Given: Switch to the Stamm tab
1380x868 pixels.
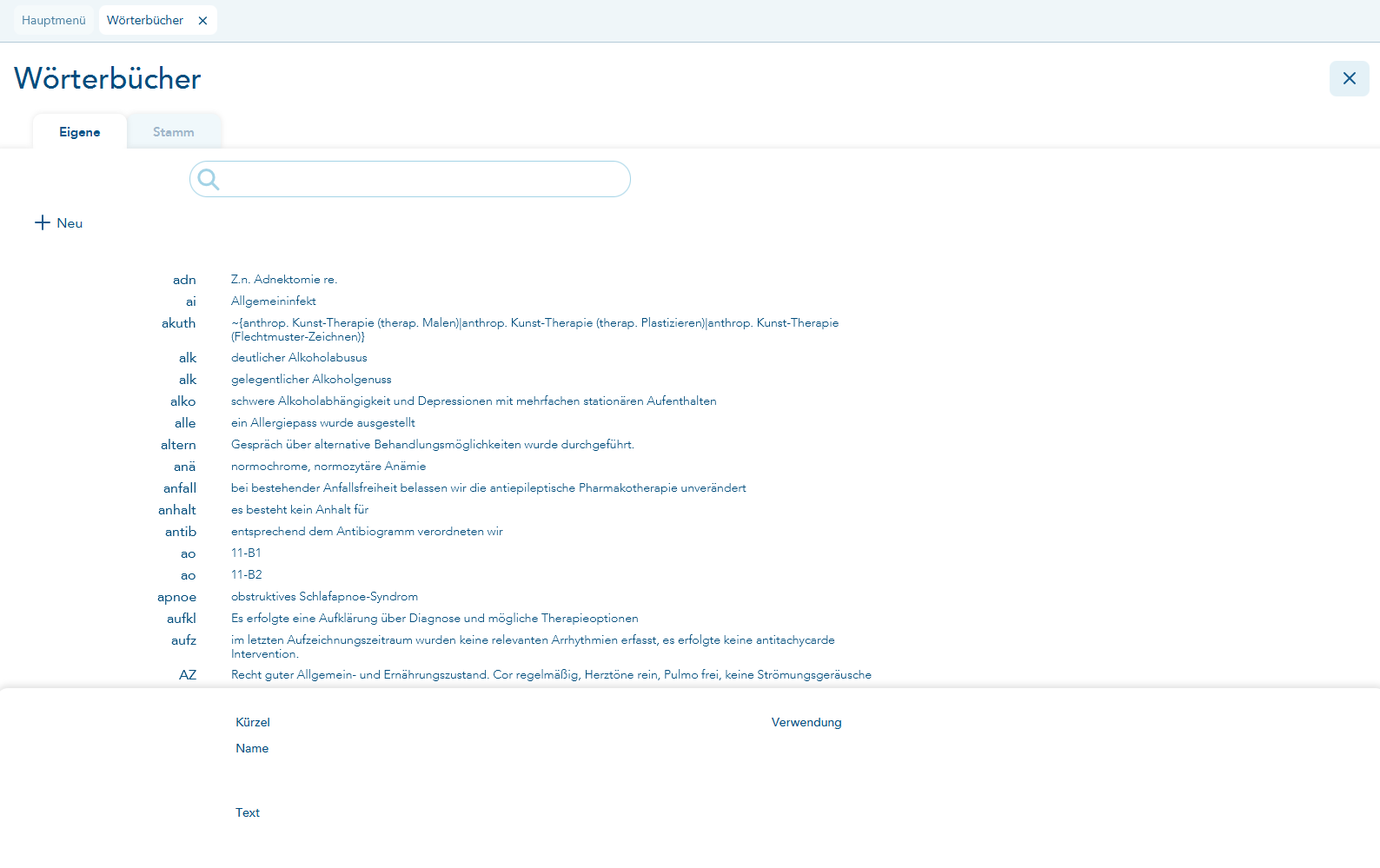Looking at the screenshot, I should (173, 132).
